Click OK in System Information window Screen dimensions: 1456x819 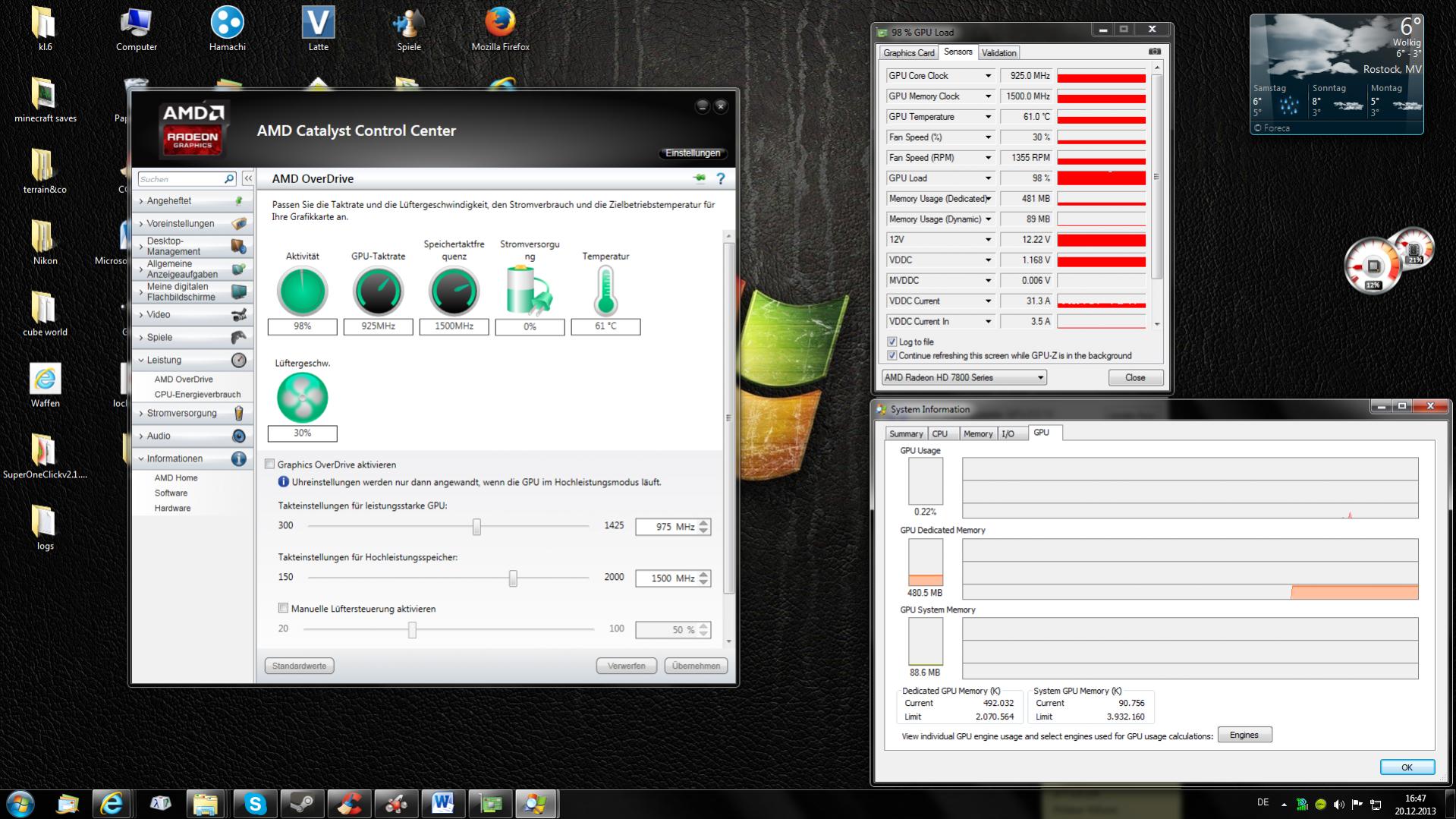coord(1407,767)
